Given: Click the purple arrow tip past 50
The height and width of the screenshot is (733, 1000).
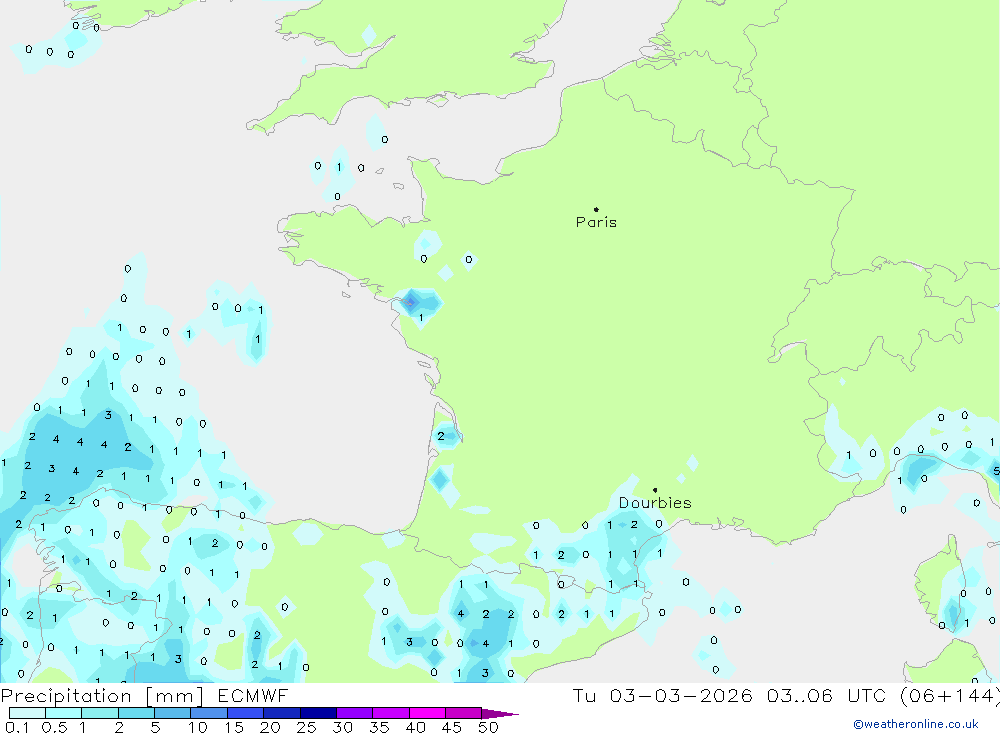Looking at the screenshot, I should (x=501, y=713).
